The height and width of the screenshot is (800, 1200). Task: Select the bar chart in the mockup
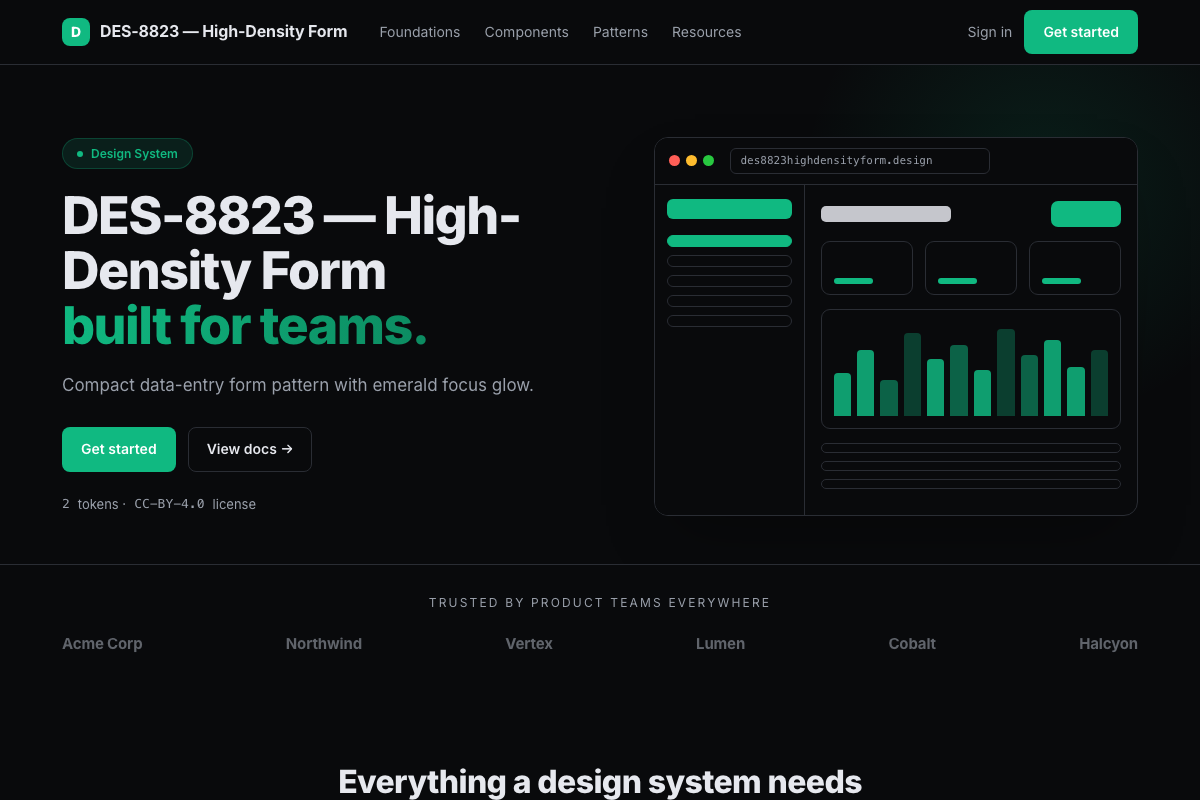tap(971, 369)
